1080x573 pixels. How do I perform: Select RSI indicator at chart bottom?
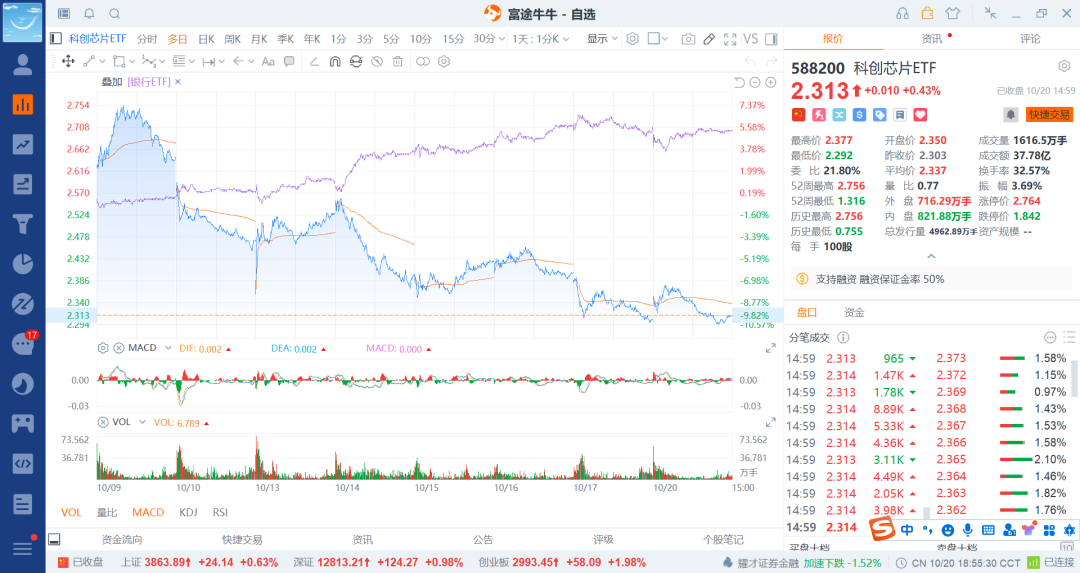point(220,512)
